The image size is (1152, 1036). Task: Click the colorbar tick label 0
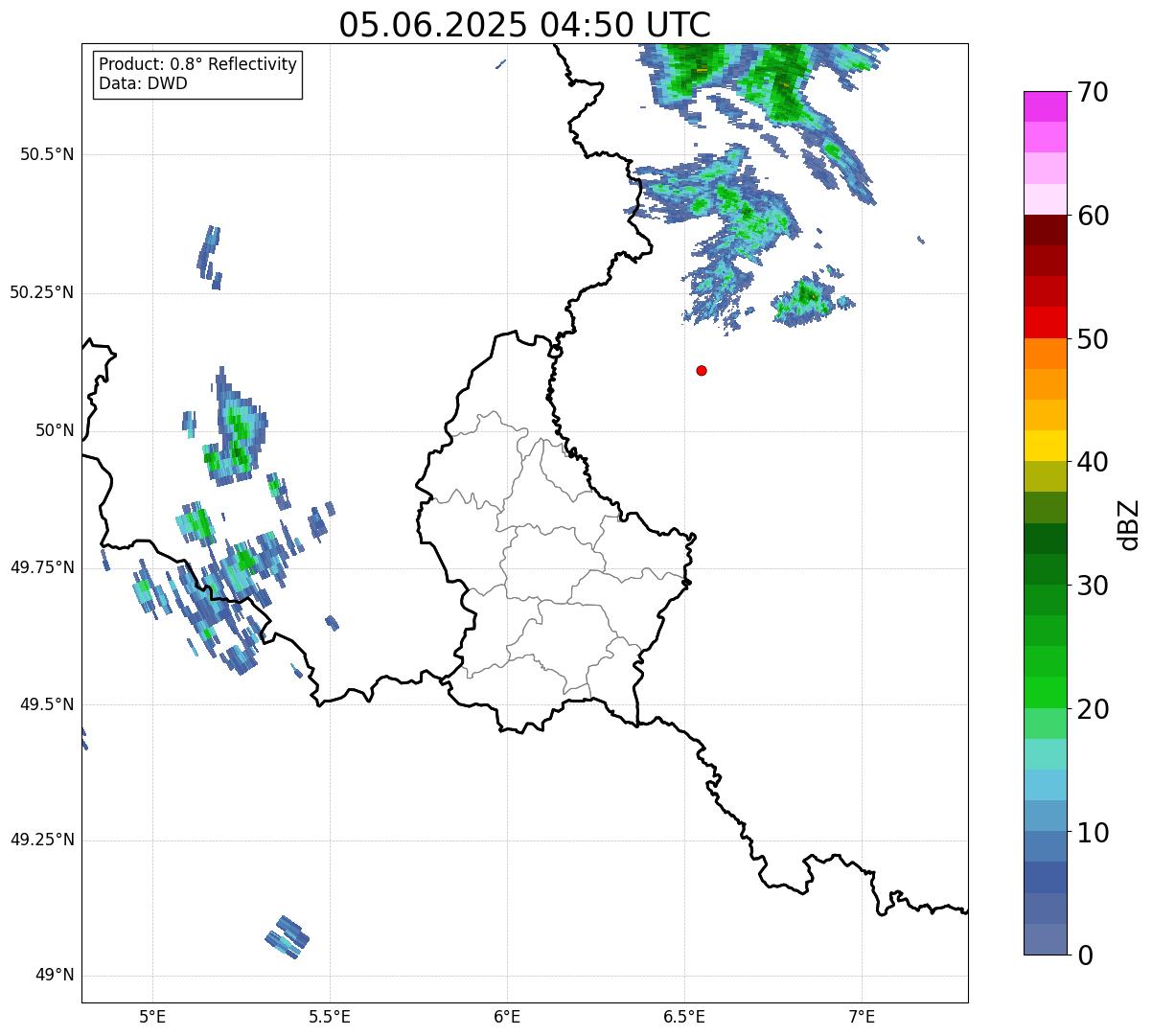pos(1085,955)
